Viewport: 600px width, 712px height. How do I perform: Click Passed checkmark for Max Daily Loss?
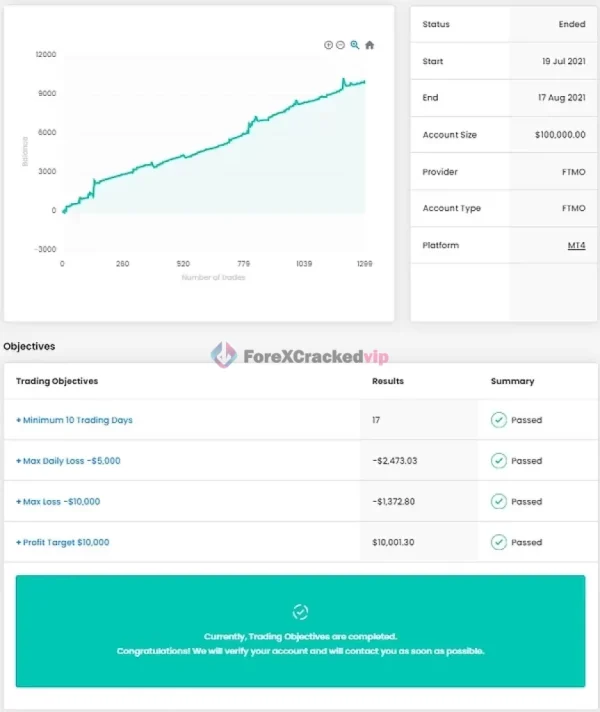(498, 461)
